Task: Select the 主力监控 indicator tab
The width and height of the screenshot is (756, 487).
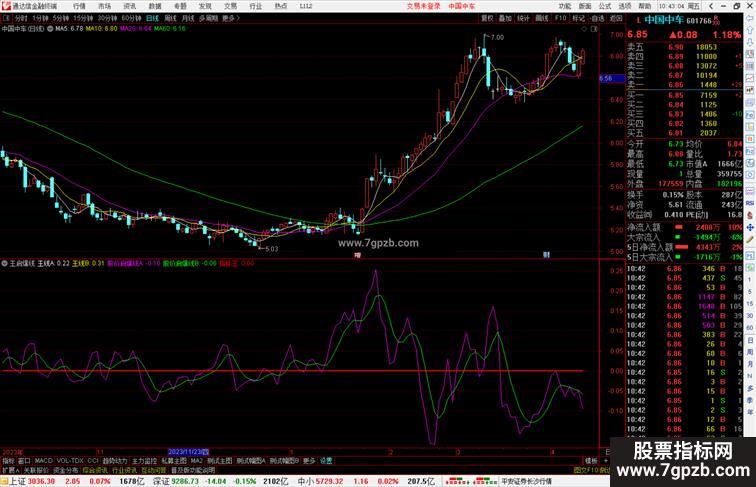Action: 144,461
